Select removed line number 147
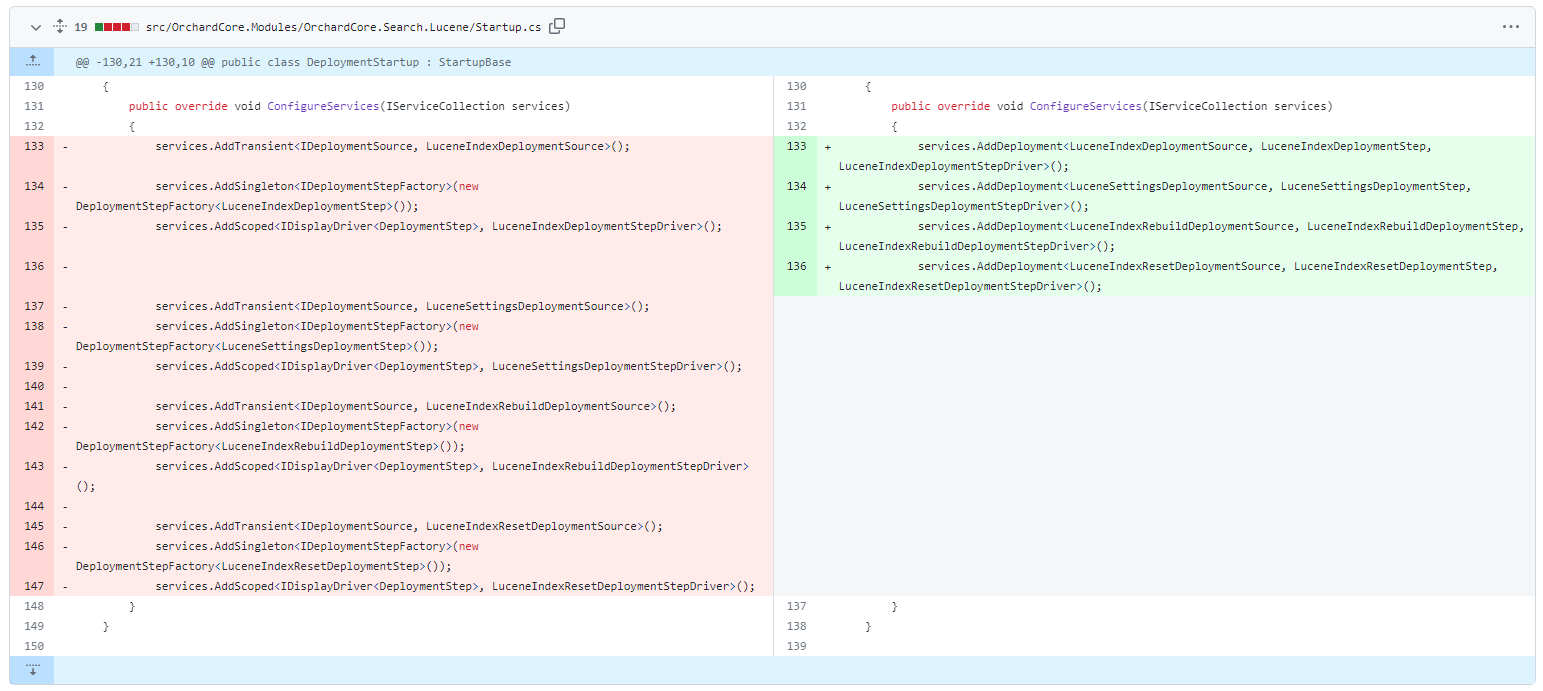 [x=32, y=586]
